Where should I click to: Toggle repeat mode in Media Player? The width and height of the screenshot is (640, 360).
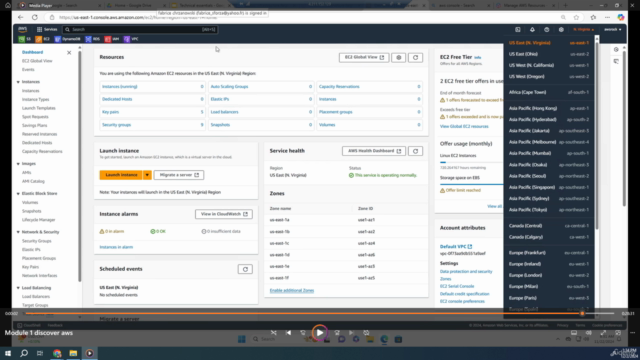tap(366, 333)
